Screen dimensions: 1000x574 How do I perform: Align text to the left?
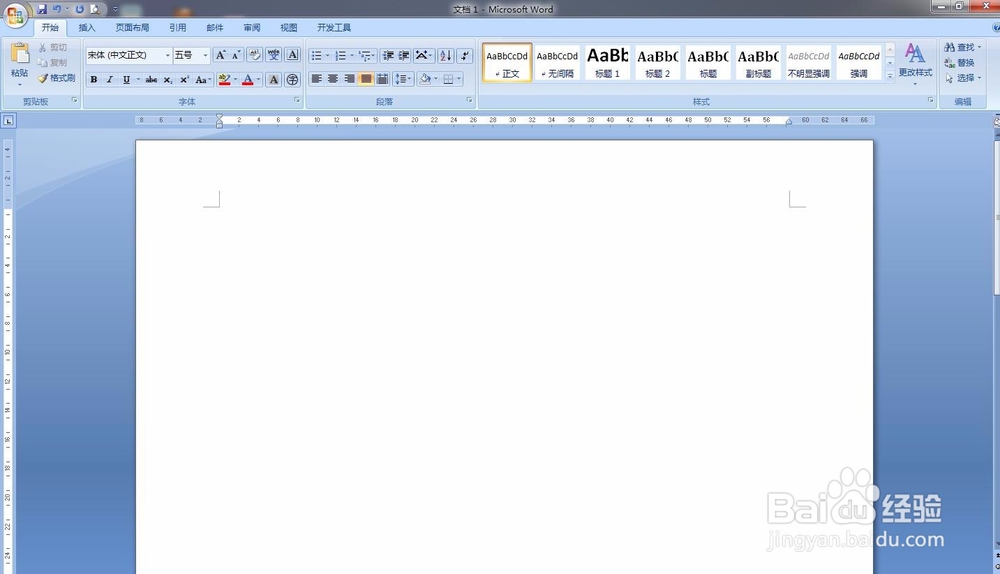pyautogui.click(x=316, y=79)
